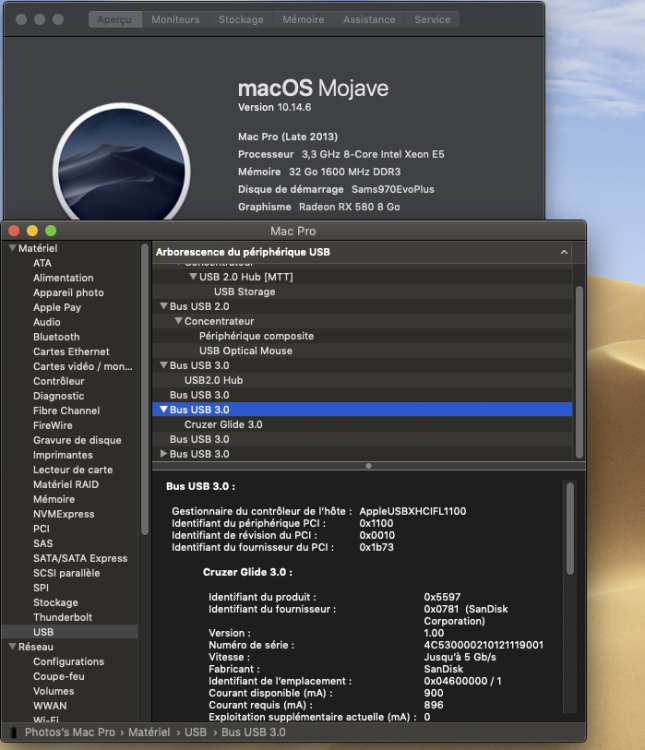Select Stockage in the sidebar list
This screenshot has width=645, height=750.
[56, 603]
